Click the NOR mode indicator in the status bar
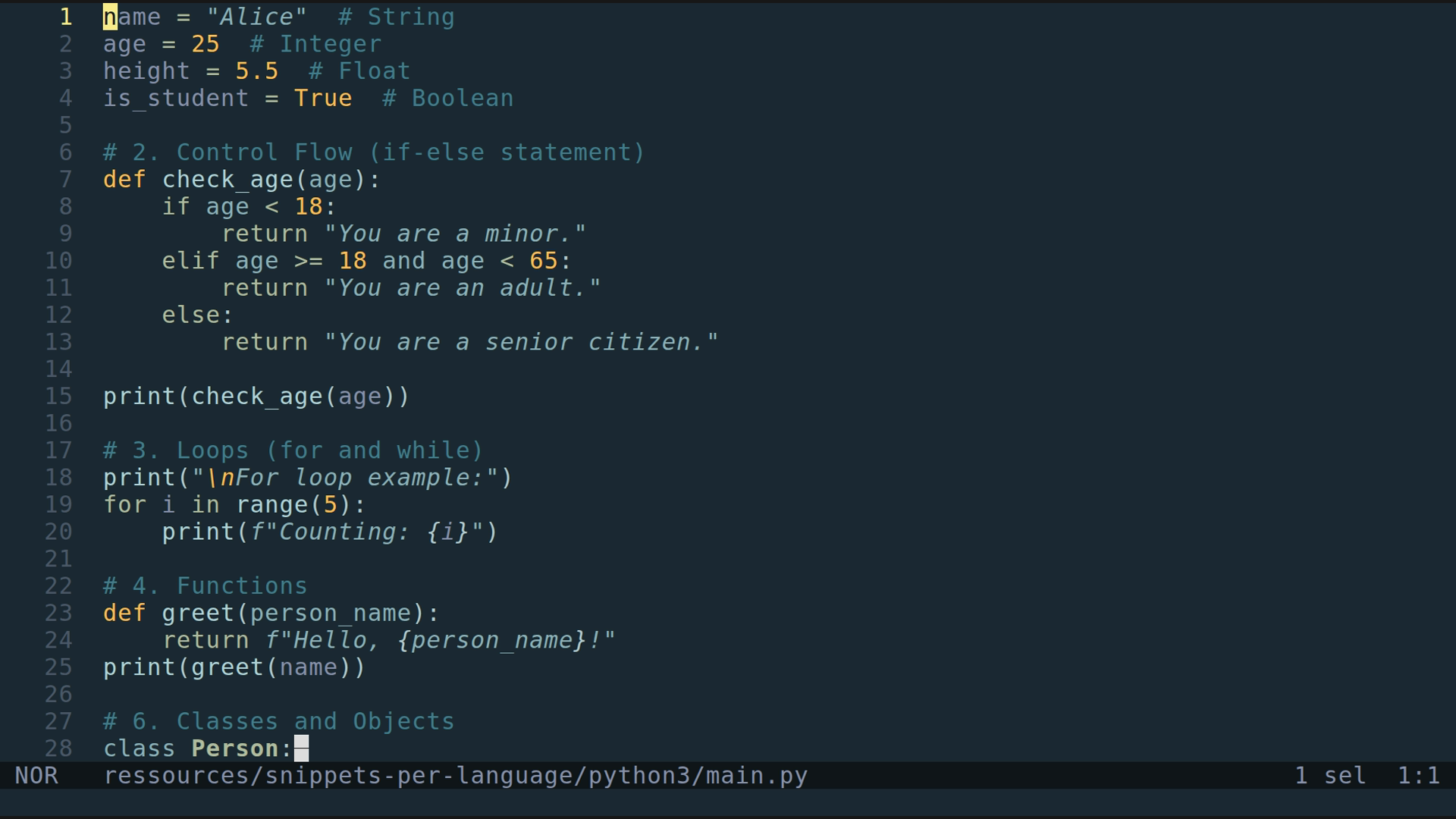 pos(38,775)
